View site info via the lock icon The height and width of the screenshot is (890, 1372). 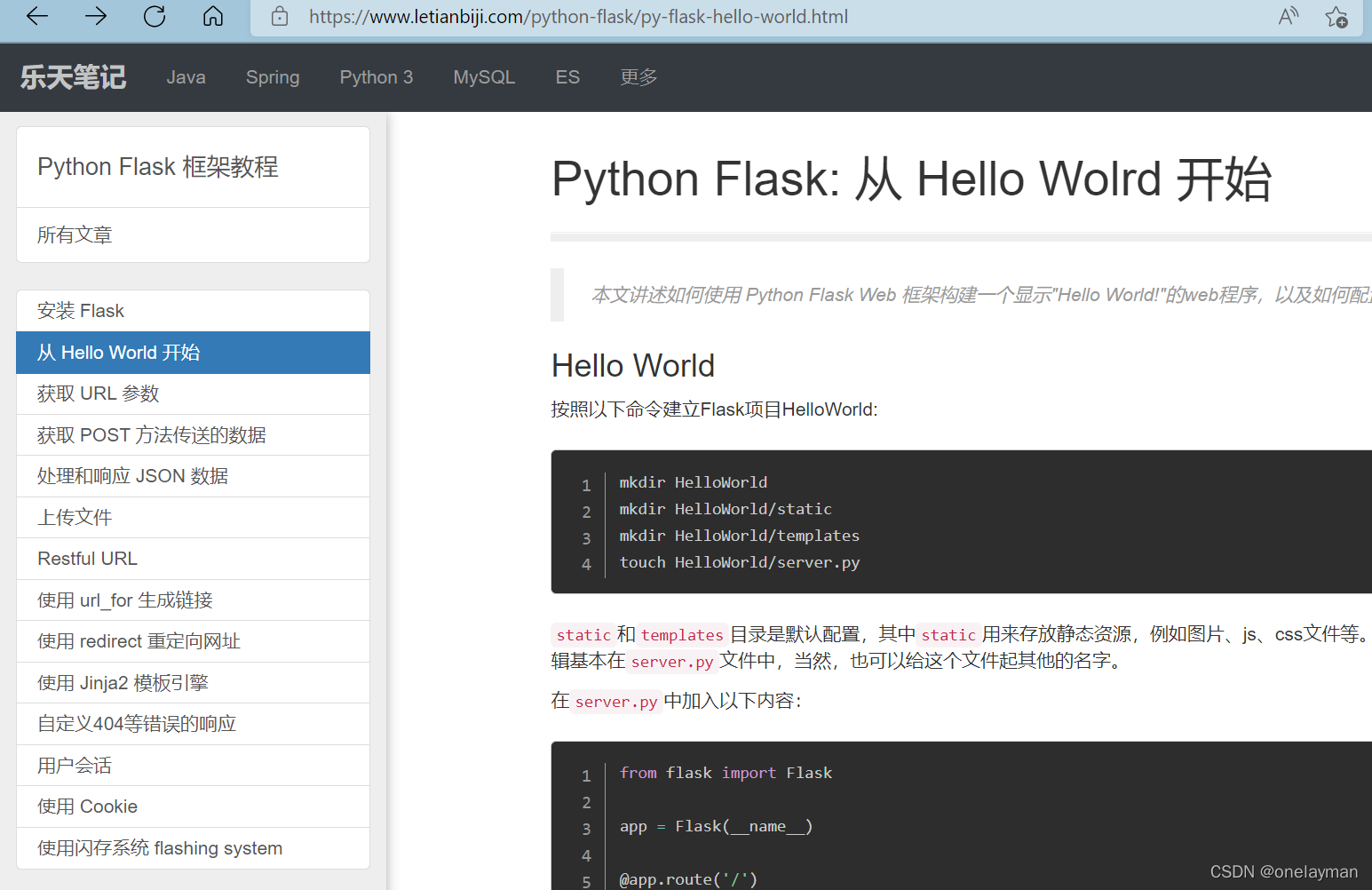[280, 16]
